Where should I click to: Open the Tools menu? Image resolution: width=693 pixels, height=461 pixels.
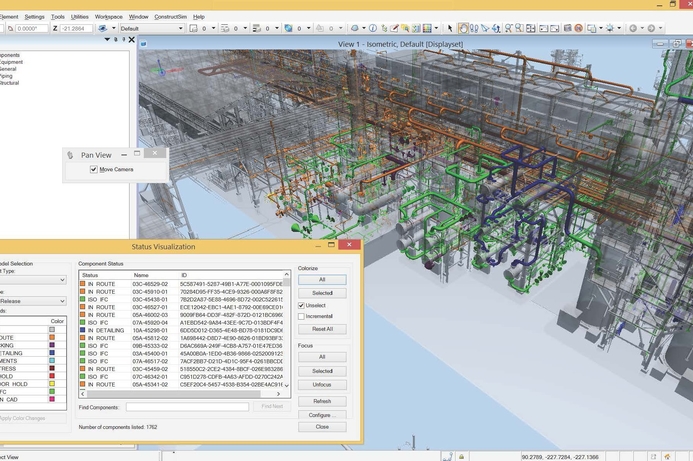57,17
